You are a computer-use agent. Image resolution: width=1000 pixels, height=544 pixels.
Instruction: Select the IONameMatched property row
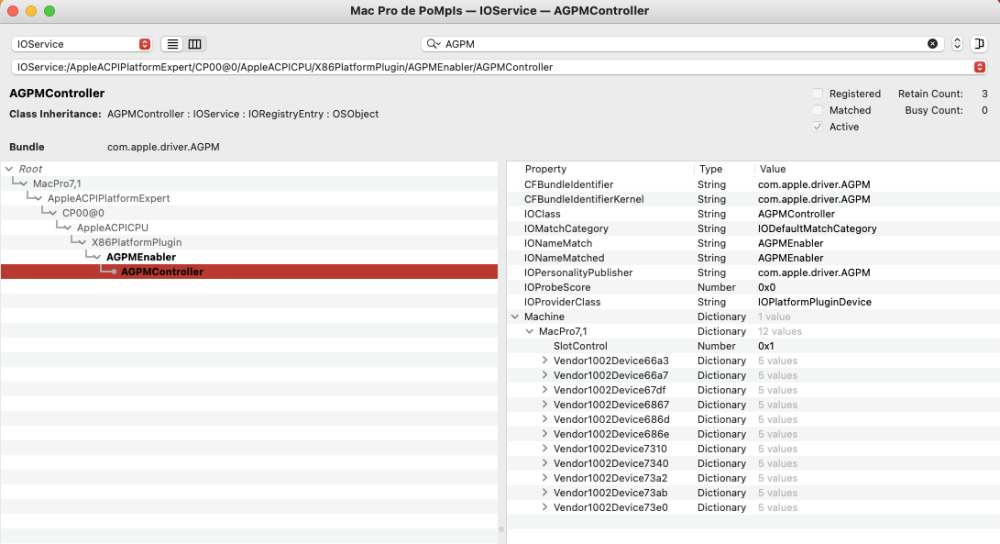[x=753, y=258]
